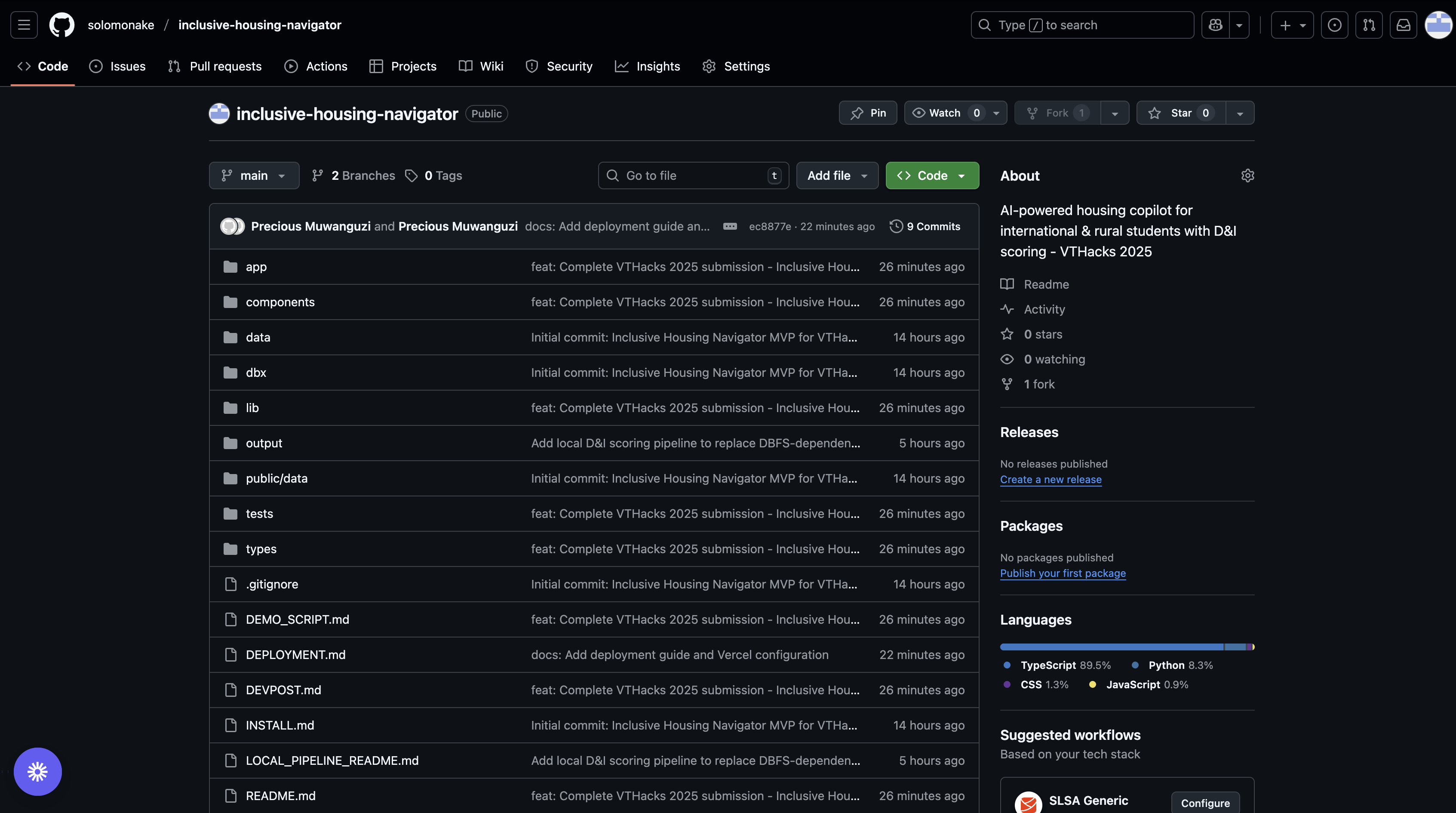The width and height of the screenshot is (1456, 813).
Task: Open the Copilot chat icon
Action: pos(1215,25)
